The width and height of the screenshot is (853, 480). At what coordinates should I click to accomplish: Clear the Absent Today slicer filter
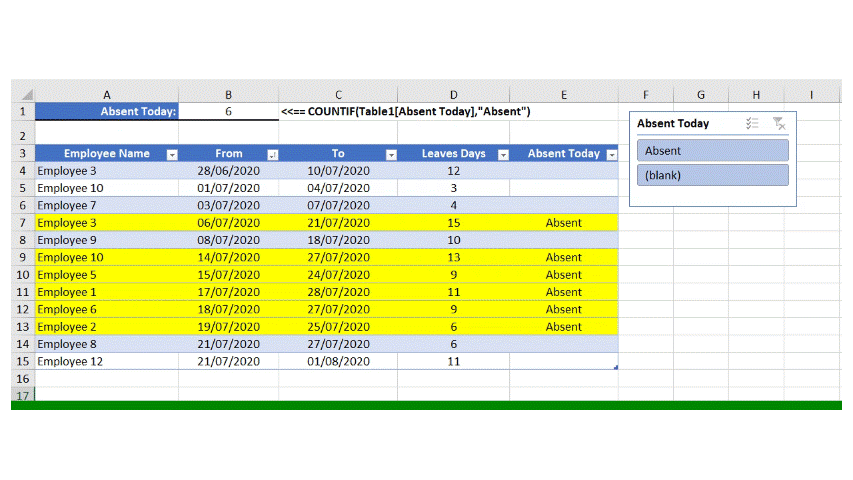coord(778,124)
